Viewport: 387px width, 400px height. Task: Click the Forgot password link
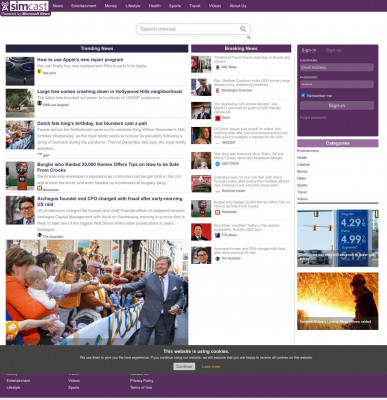coord(313,117)
